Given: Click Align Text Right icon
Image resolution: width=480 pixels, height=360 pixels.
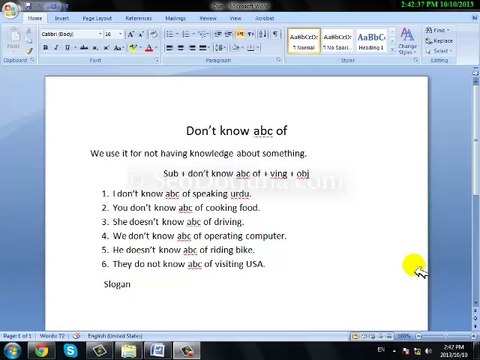Looking at the screenshot, I should [192, 48].
